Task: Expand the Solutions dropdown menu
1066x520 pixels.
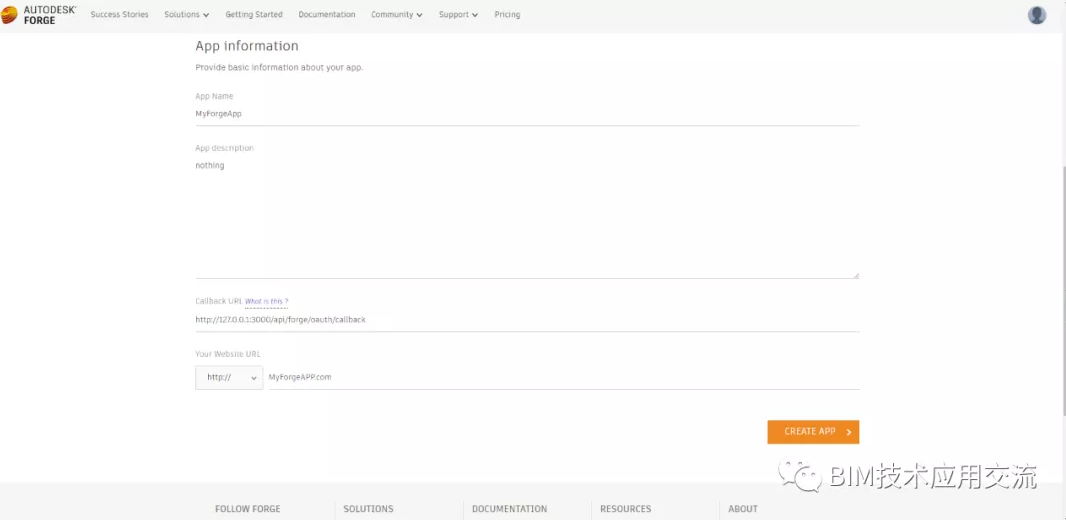Action: tap(187, 15)
